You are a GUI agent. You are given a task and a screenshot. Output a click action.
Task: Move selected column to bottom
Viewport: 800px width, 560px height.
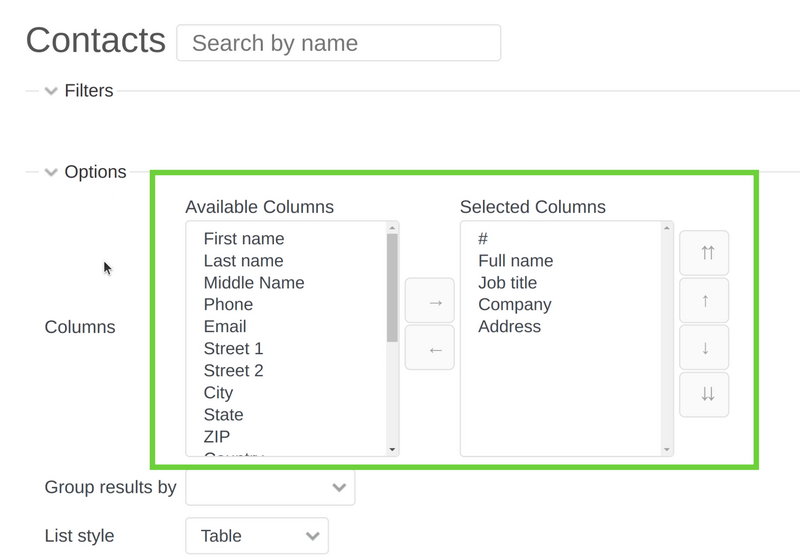(x=704, y=394)
